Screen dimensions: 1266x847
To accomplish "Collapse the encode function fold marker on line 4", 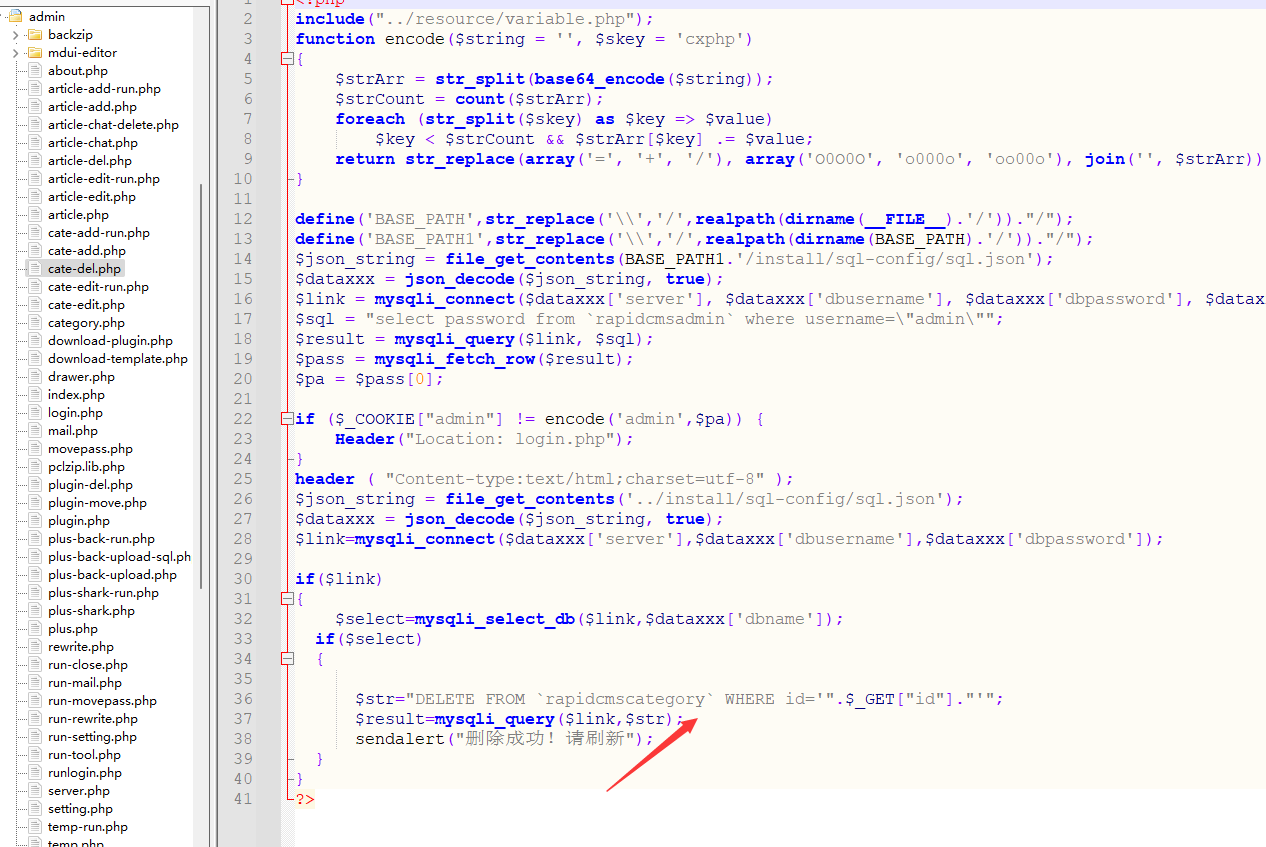I will point(287,59).
